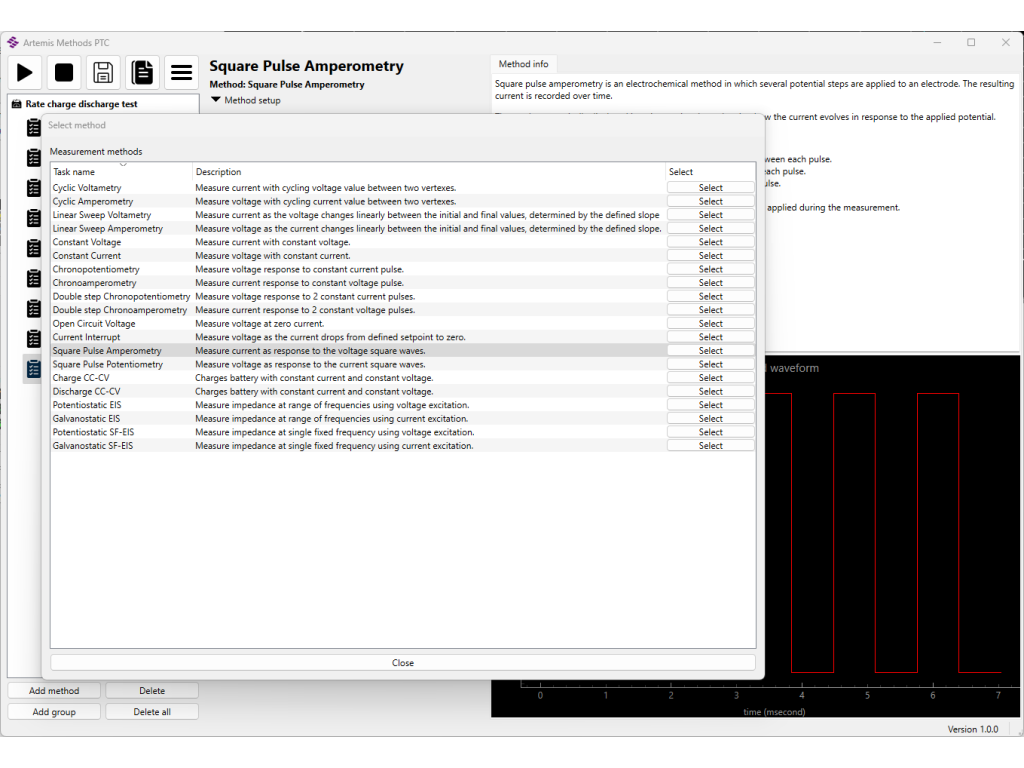The height and width of the screenshot is (768, 1024).
Task: Collapse the Method setup disclosure triangle
Action: (x=215, y=100)
